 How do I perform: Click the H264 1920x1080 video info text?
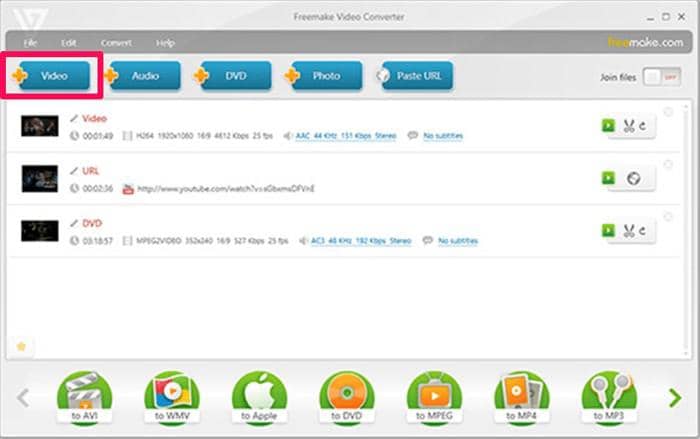[204, 136]
